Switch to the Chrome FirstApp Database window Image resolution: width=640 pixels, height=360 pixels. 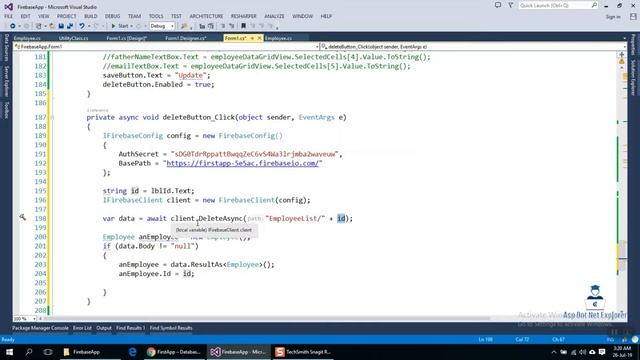pyautogui.click(x=174, y=352)
